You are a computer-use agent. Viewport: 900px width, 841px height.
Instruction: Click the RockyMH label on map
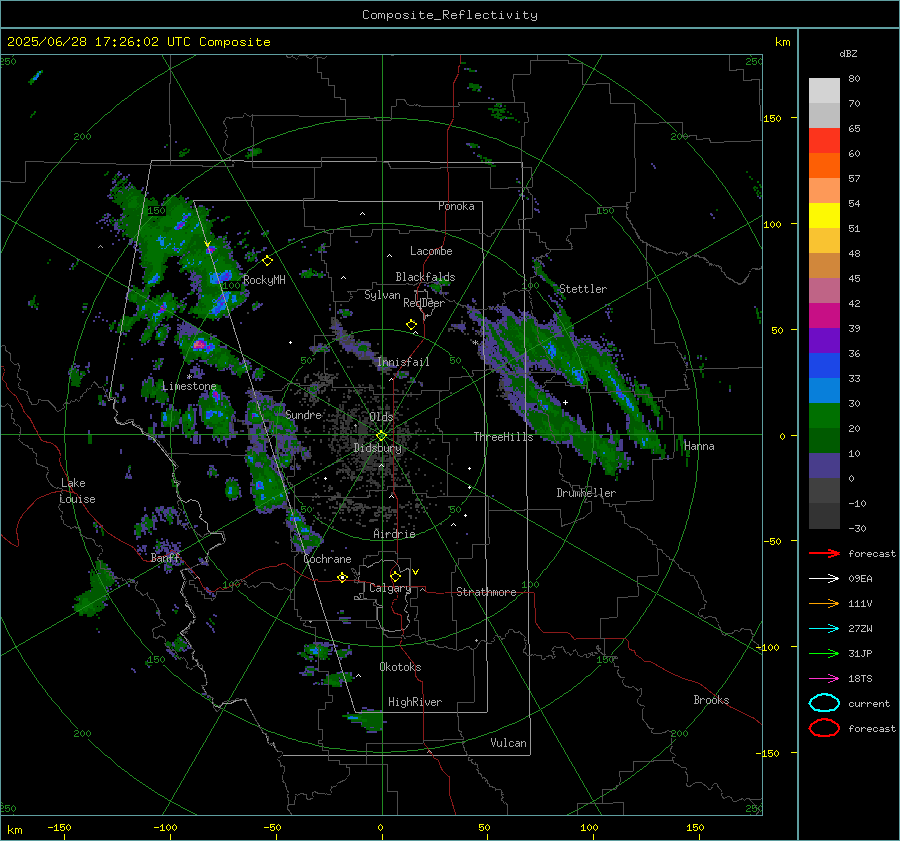coord(264,280)
